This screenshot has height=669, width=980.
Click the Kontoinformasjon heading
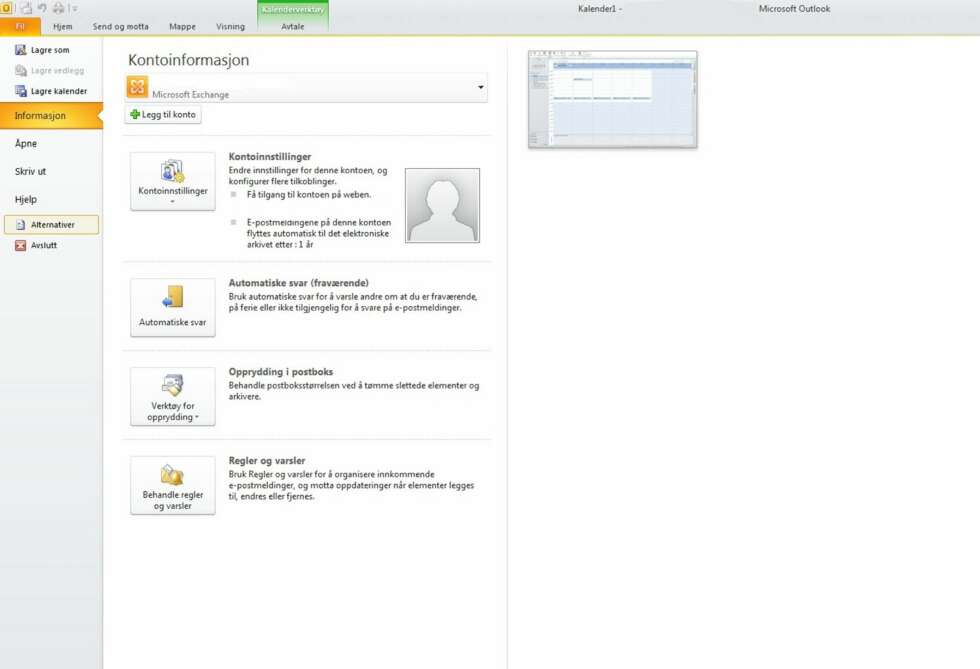pos(189,60)
